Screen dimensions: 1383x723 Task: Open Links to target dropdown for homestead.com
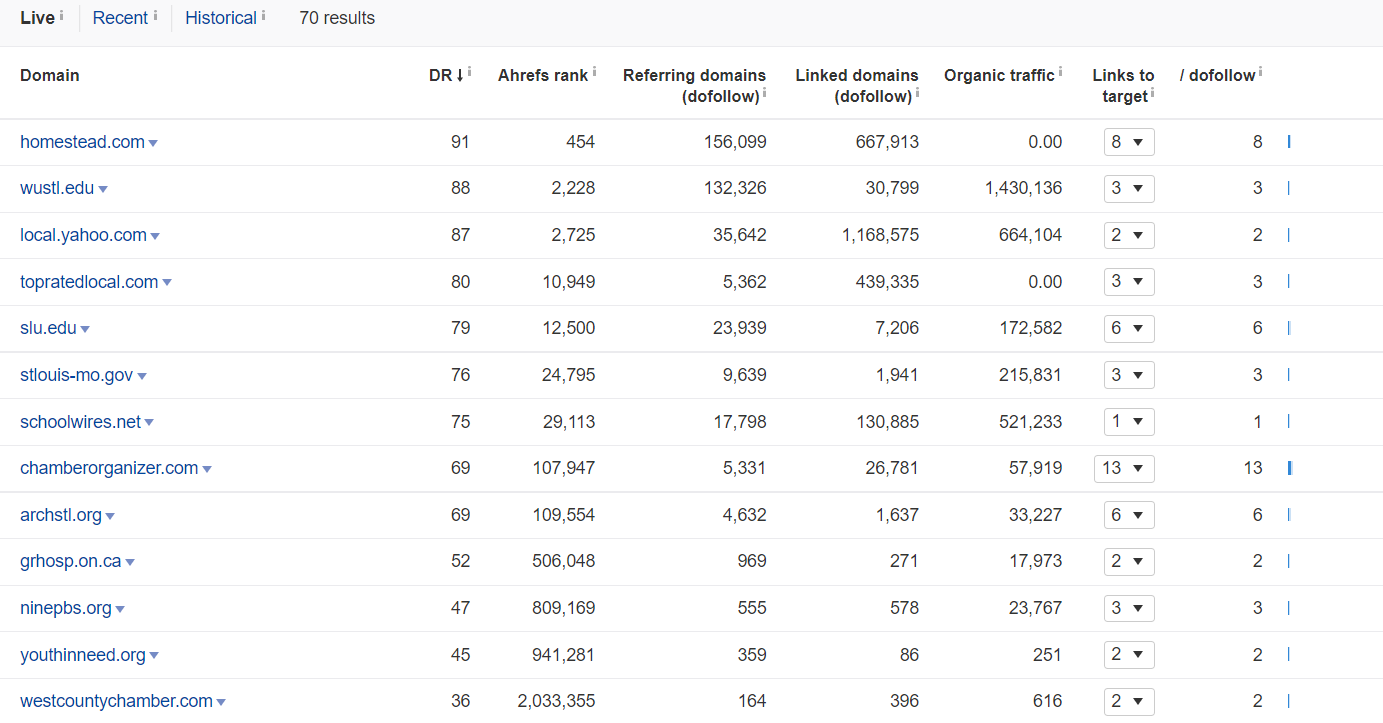click(x=1129, y=142)
